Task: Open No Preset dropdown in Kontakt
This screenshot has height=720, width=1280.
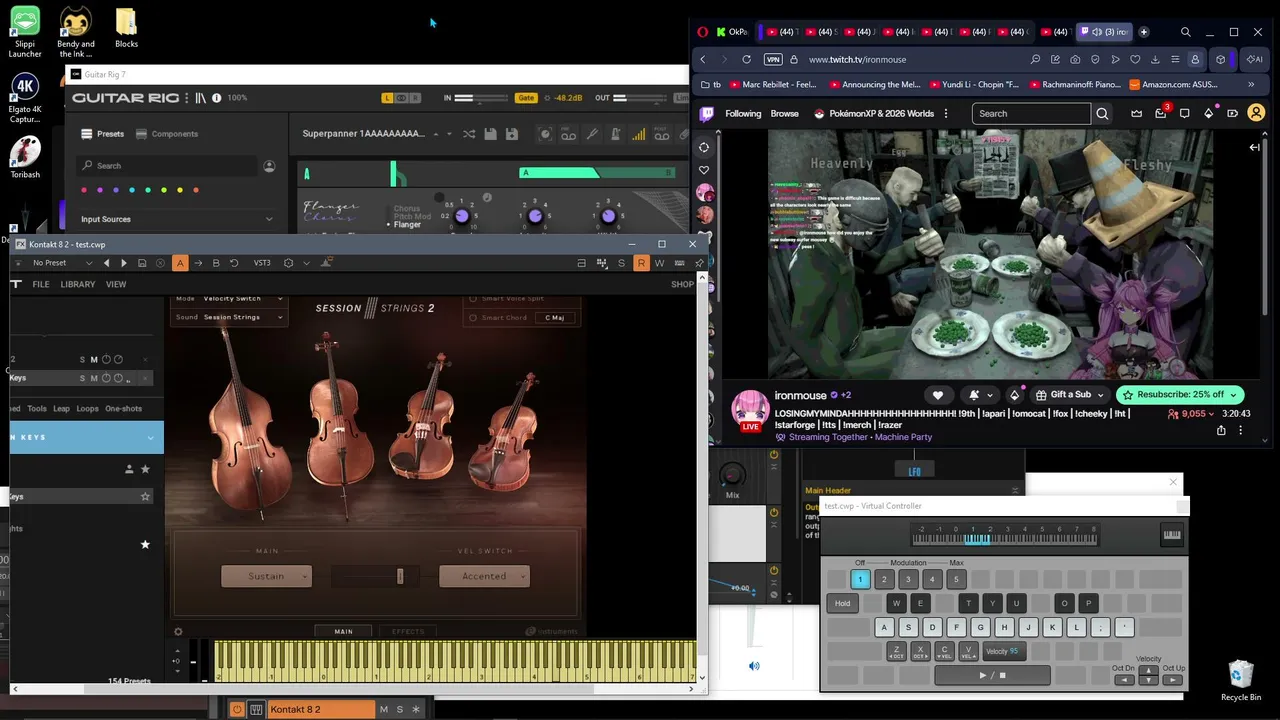Action: (62, 263)
